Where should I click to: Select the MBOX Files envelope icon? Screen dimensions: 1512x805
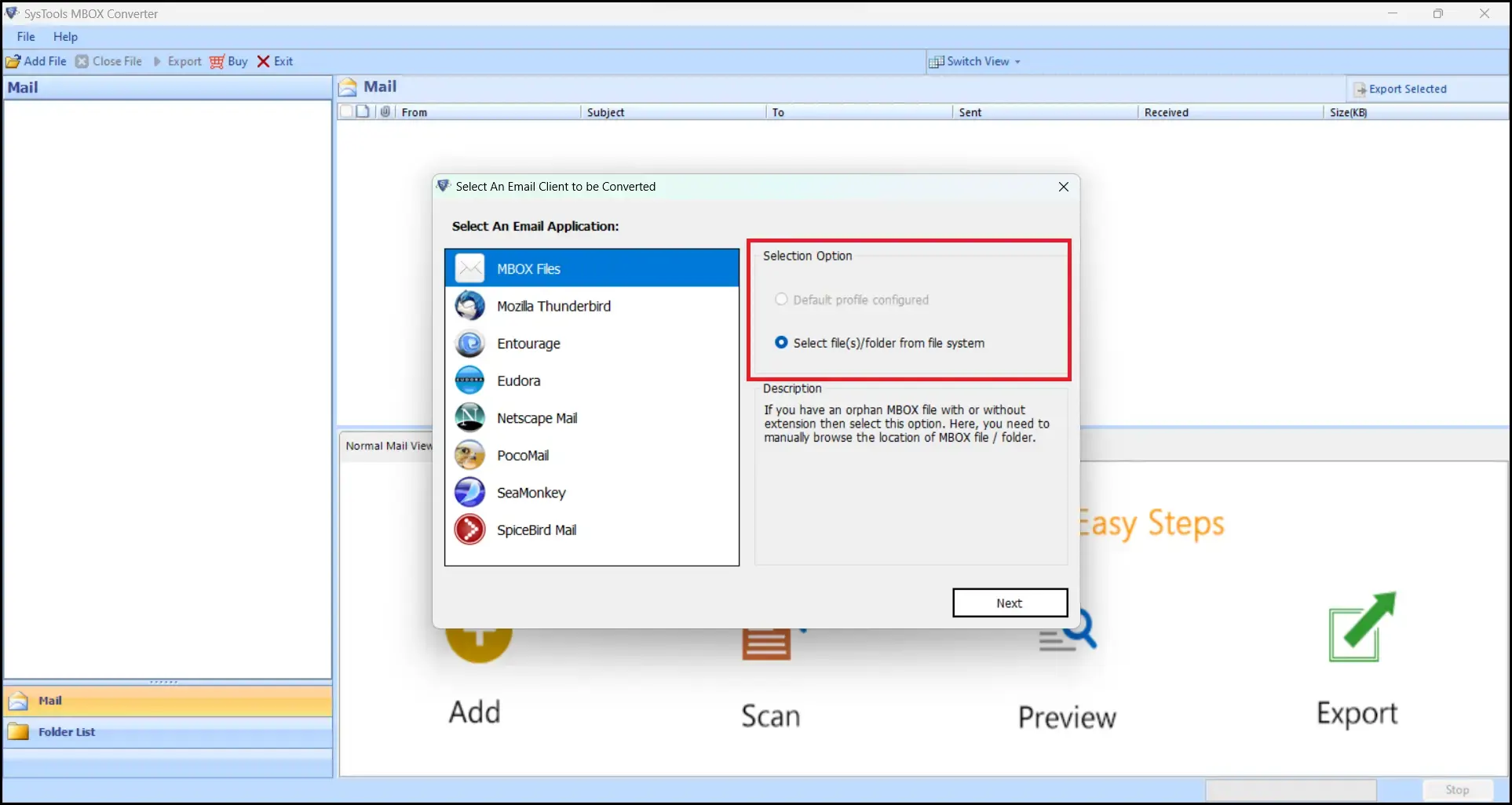coord(470,268)
